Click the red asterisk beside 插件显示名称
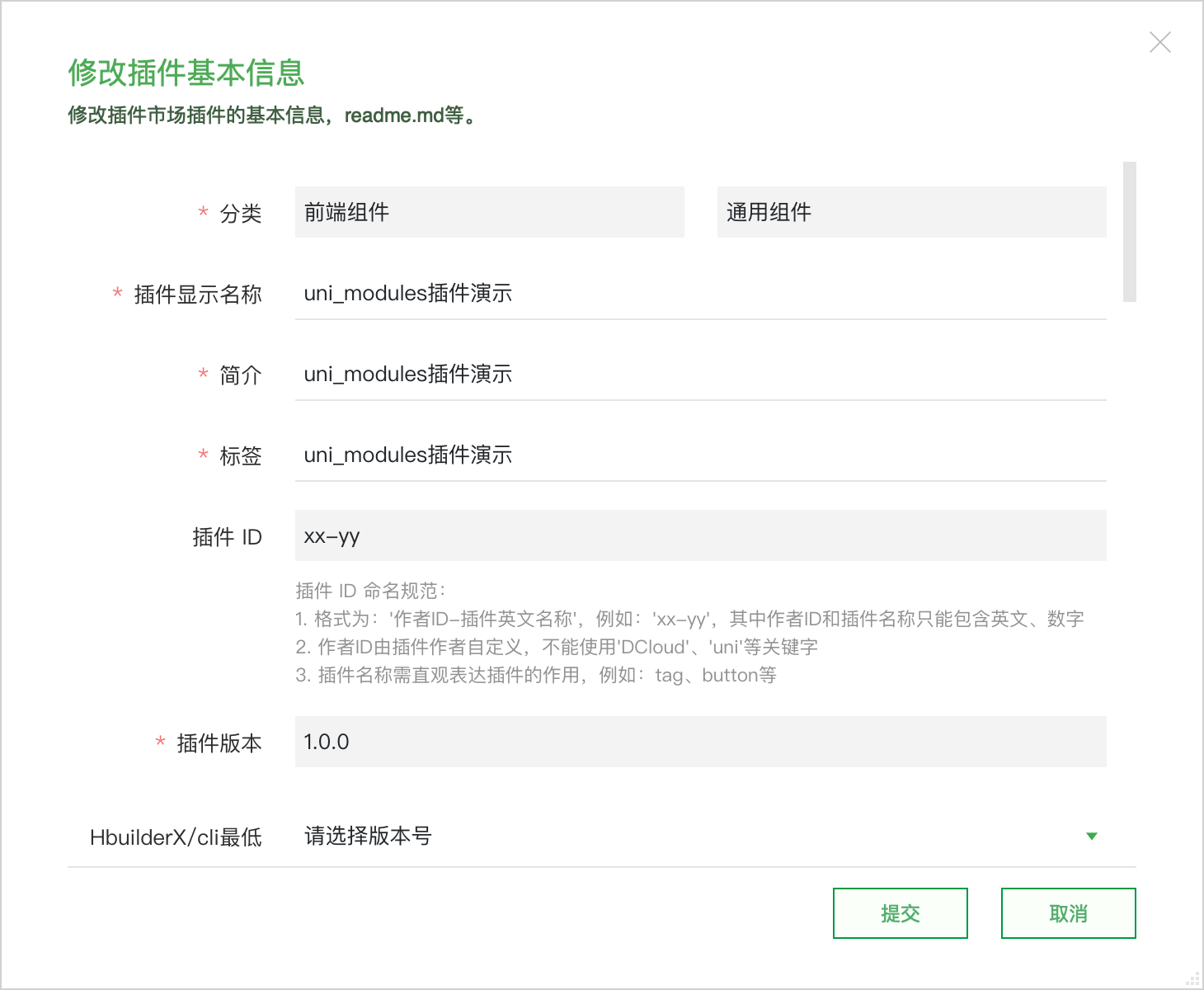Screen dimensions: 1204x990 (x=116, y=294)
